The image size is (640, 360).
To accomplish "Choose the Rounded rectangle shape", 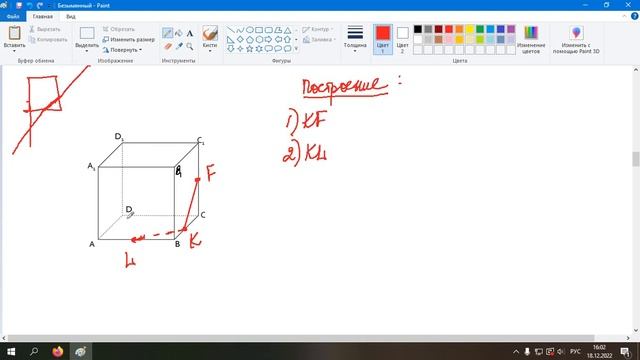I will 269,30.
